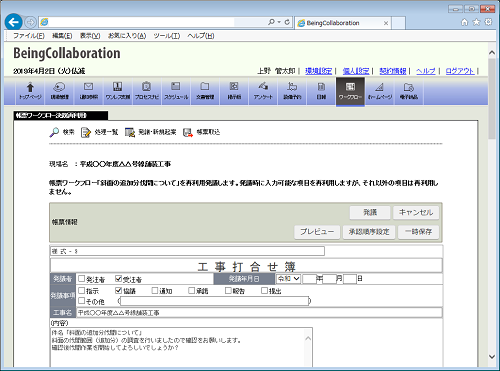Open the お気に入り(A) menu
This screenshot has width=500, height=371.
point(127,36)
